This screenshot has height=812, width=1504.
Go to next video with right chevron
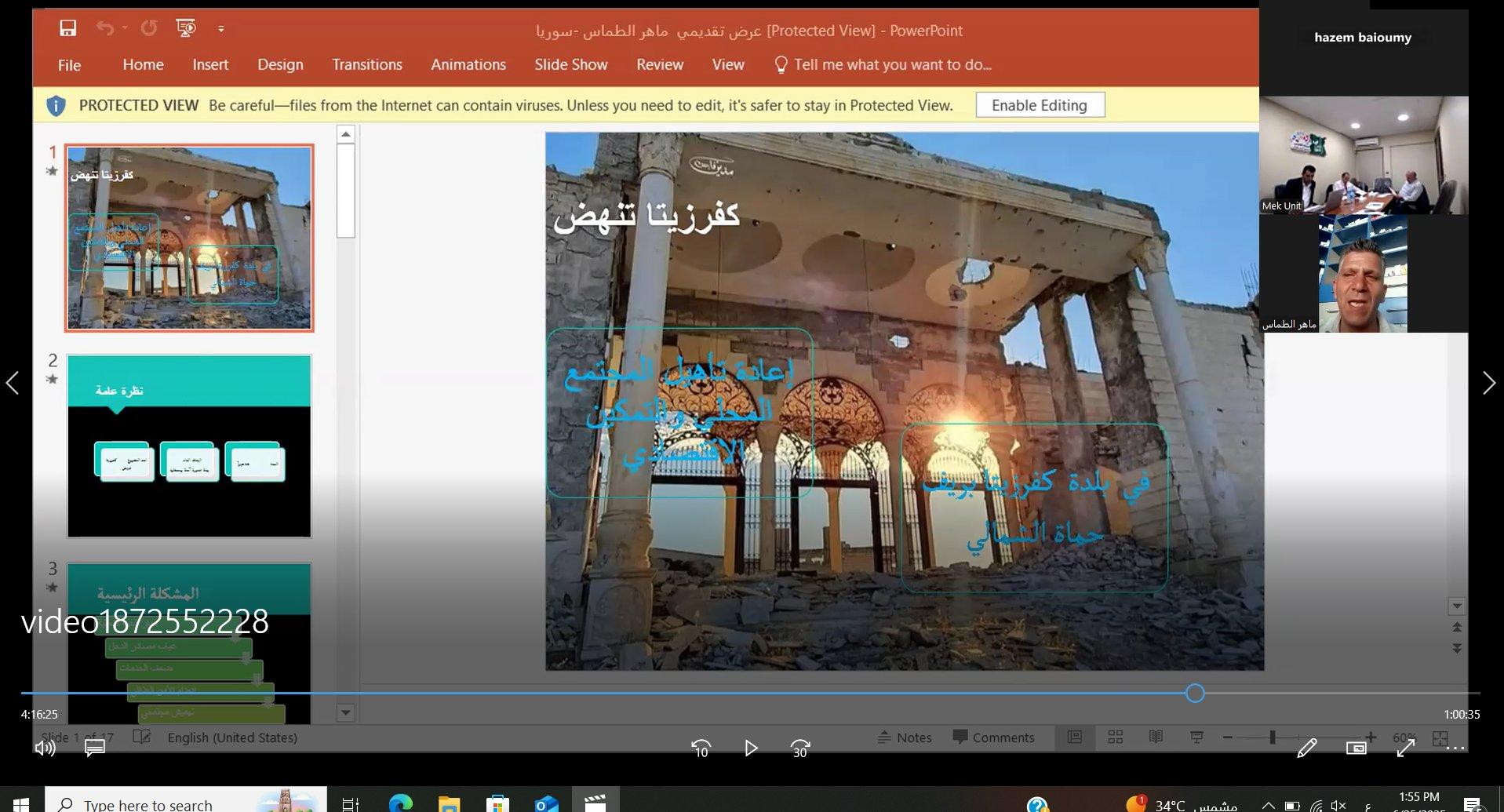1488,383
